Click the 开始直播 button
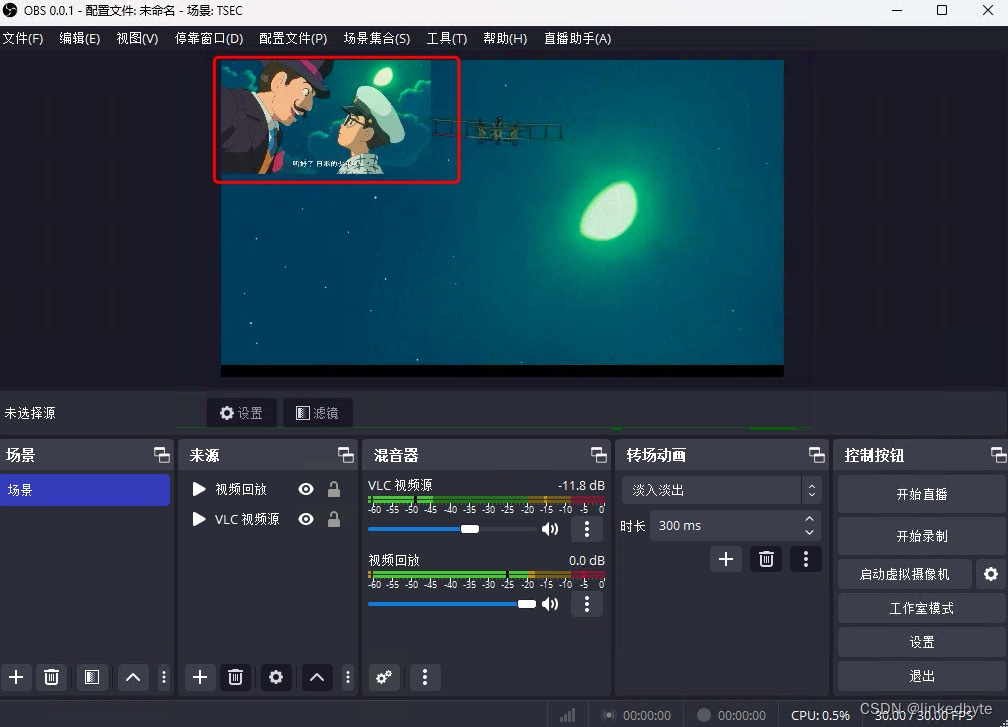Image resolution: width=1008 pixels, height=727 pixels. (x=921, y=494)
